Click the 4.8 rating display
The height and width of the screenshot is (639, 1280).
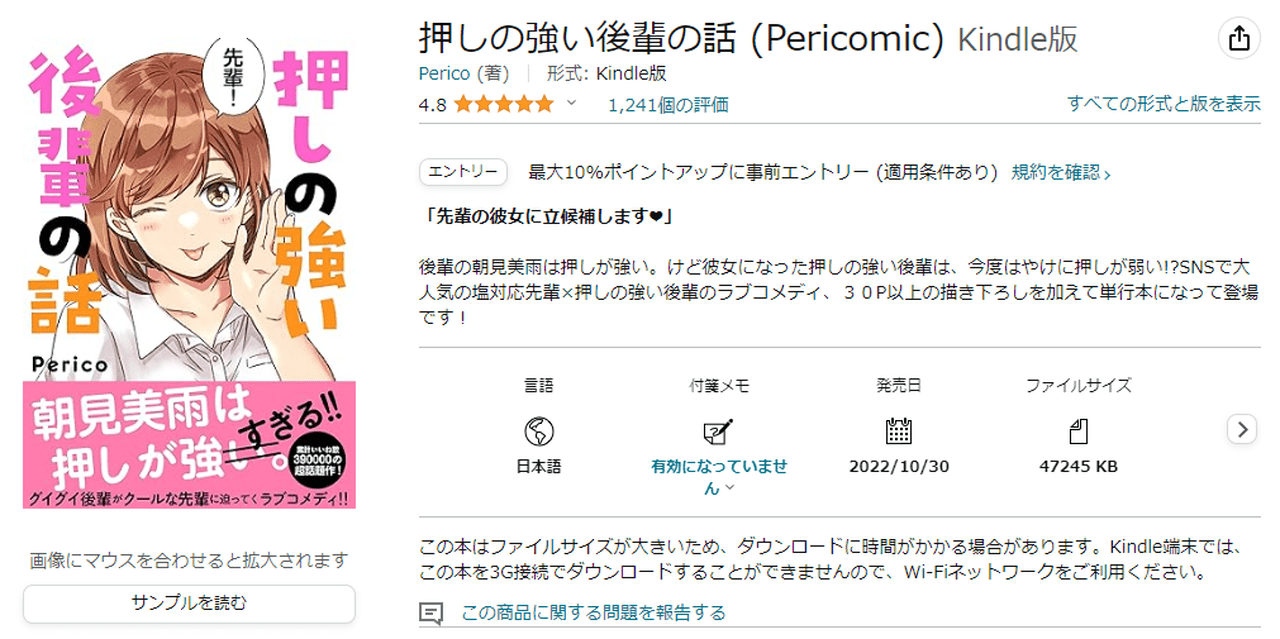pyautogui.click(x=432, y=102)
